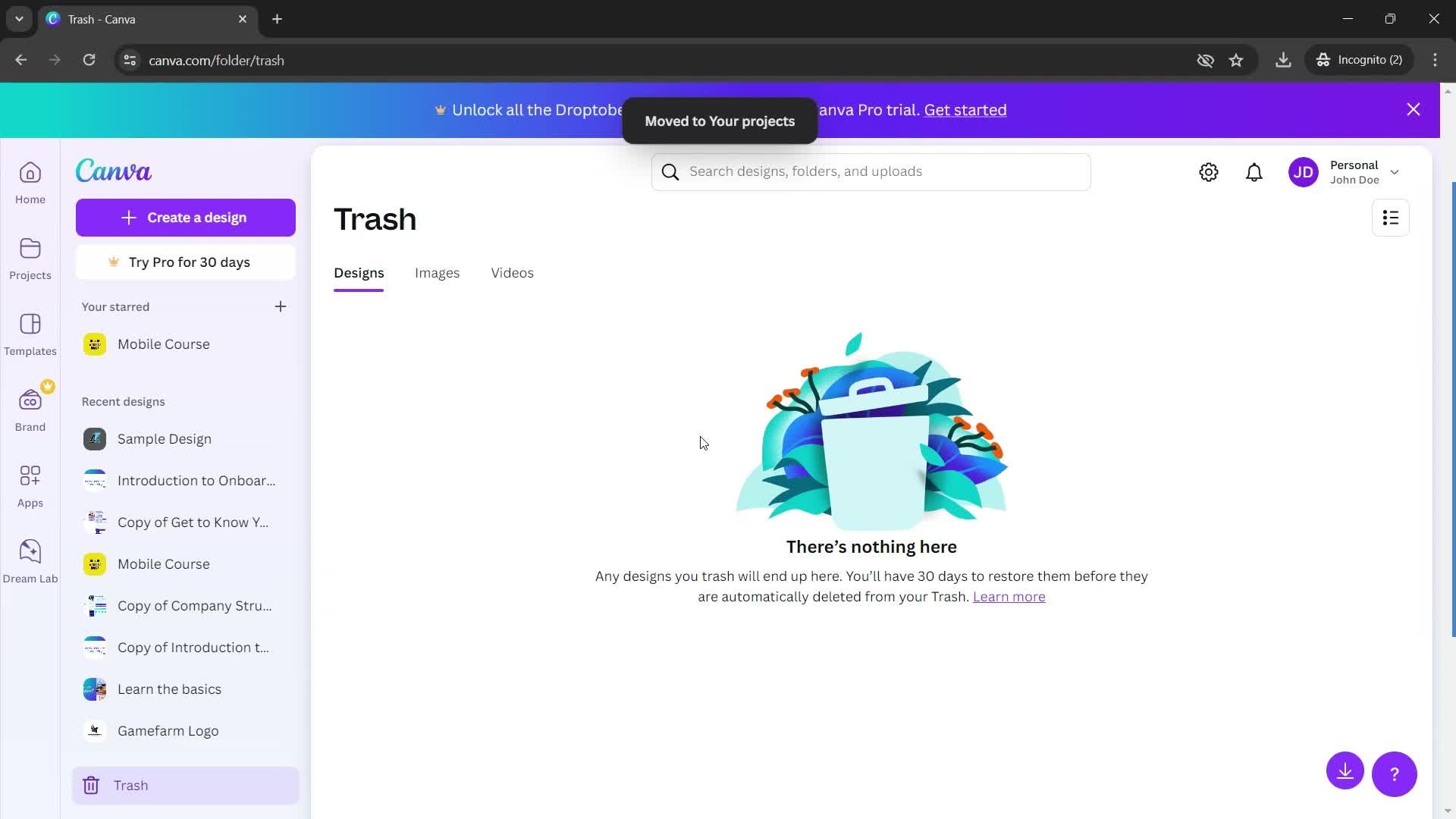The width and height of the screenshot is (1456, 819).
Task: Open Copy of Get to Know Y... design
Action: coord(186,522)
